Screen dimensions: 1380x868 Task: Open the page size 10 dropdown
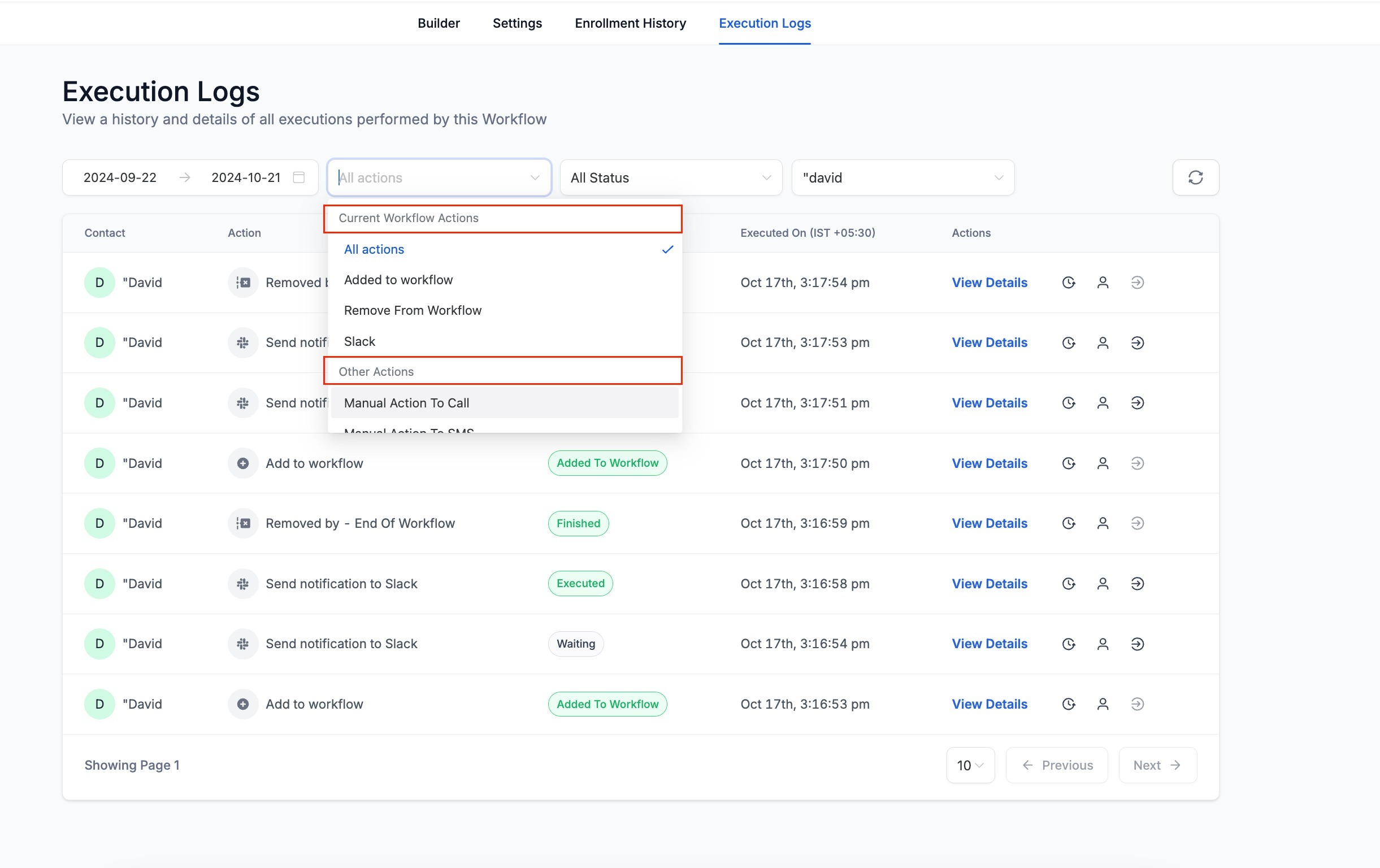970,765
